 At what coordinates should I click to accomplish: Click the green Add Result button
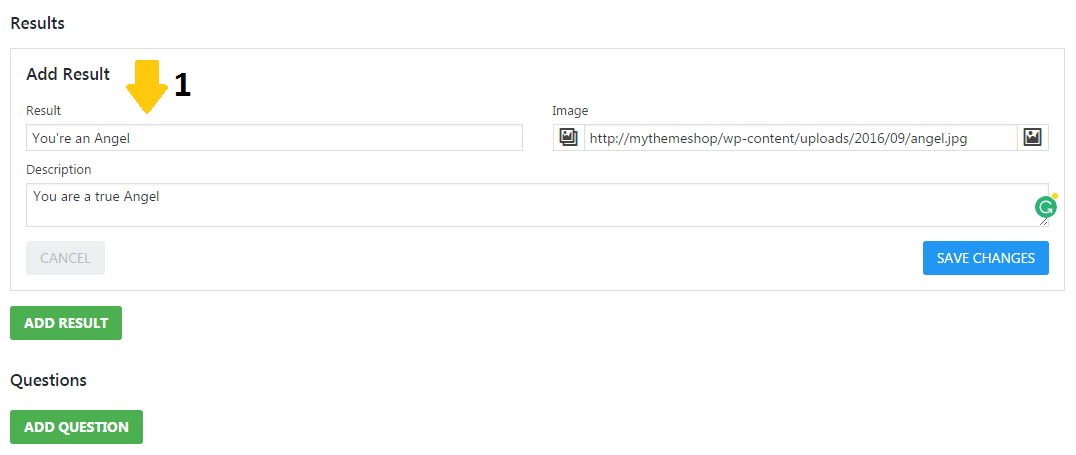[66, 323]
